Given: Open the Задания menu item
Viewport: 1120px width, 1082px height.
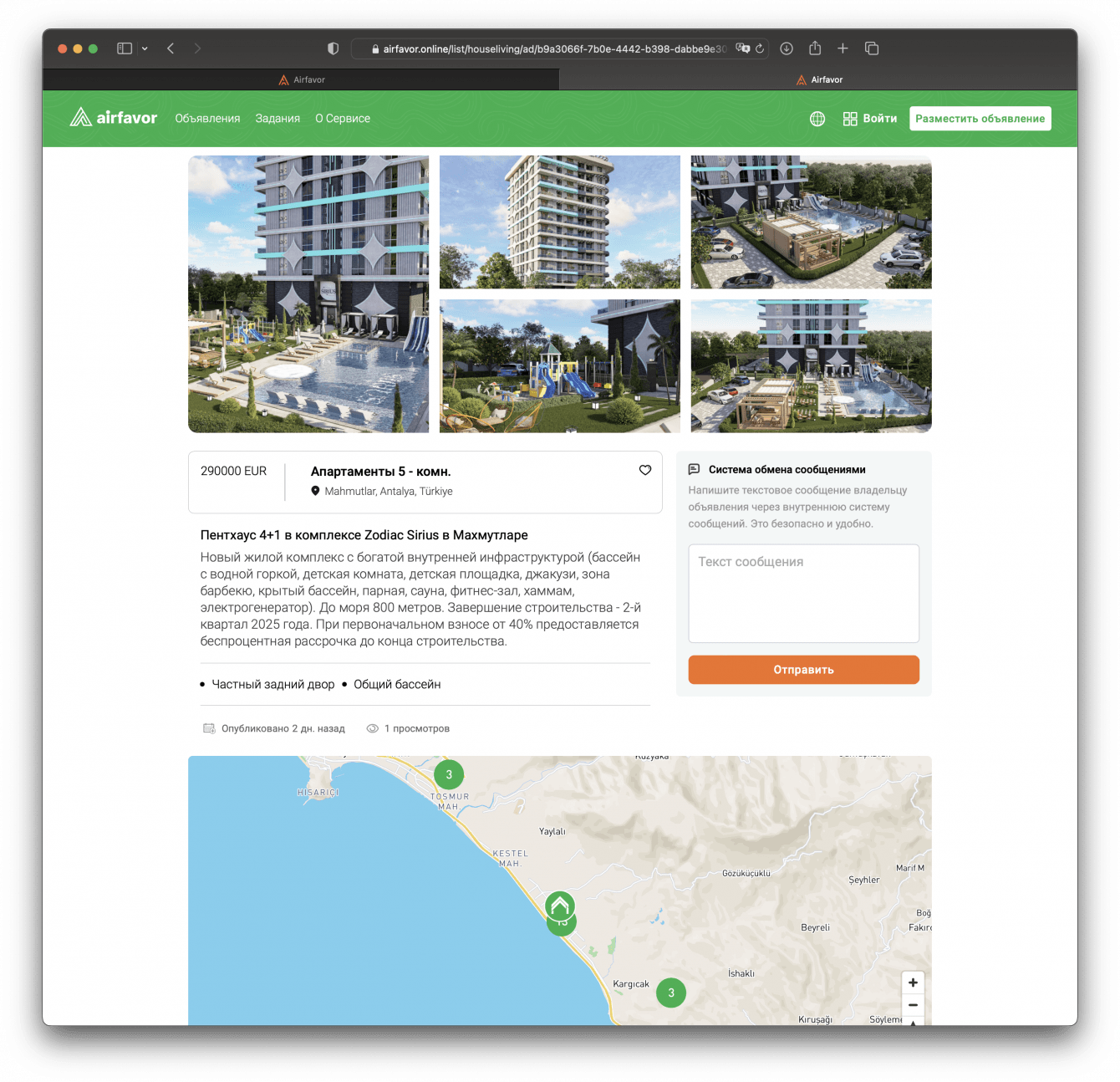Looking at the screenshot, I should coord(277,119).
